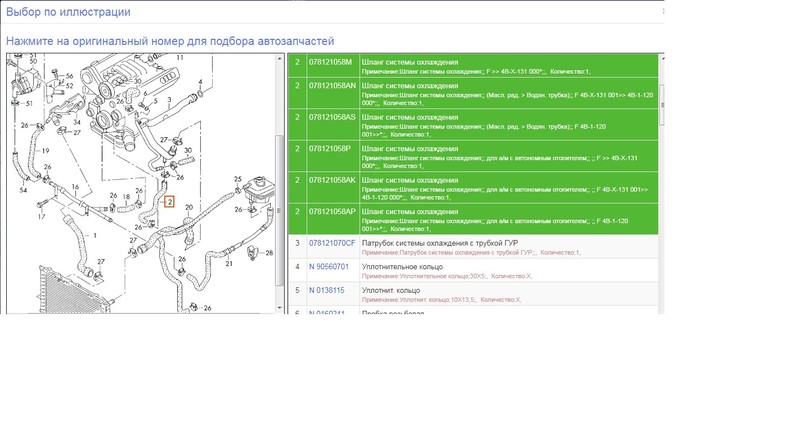Open part number 078121058P
Viewport: 800px width, 421px height.
coord(329,149)
